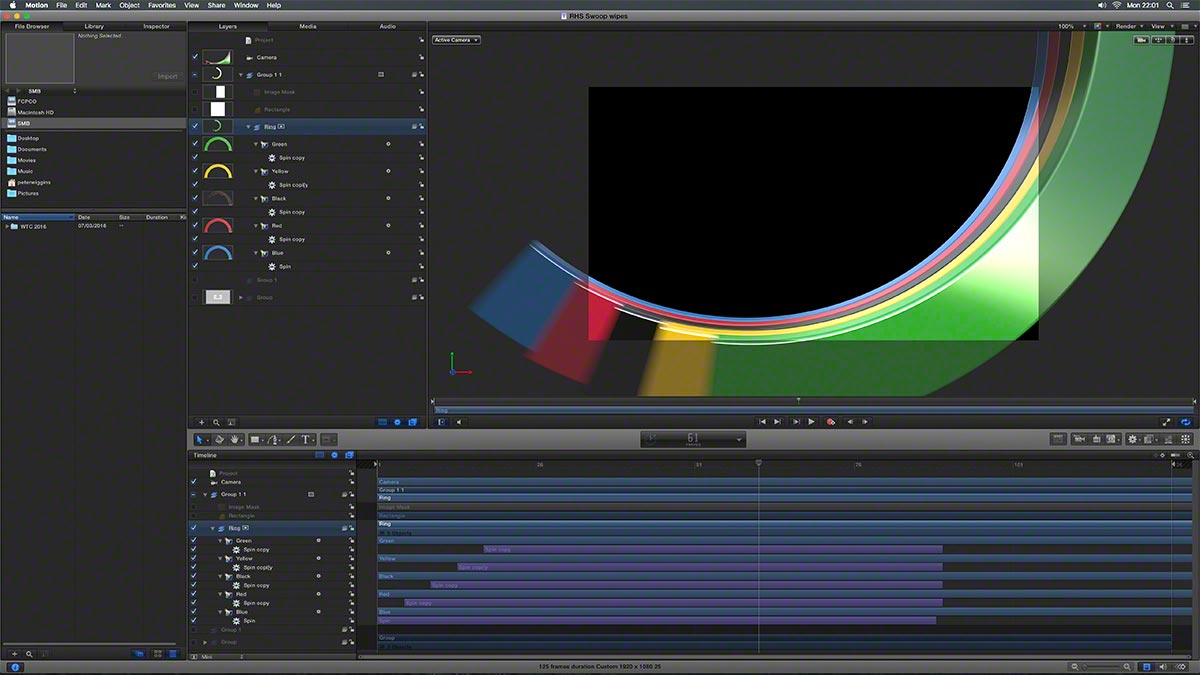Expand the bottom Group in Layers list
1200x675 pixels.
coord(241,297)
